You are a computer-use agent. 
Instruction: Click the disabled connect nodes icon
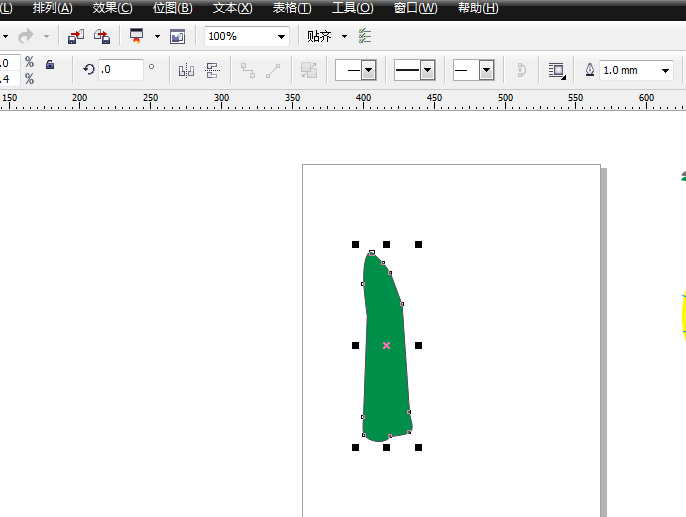pyautogui.click(x=248, y=70)
